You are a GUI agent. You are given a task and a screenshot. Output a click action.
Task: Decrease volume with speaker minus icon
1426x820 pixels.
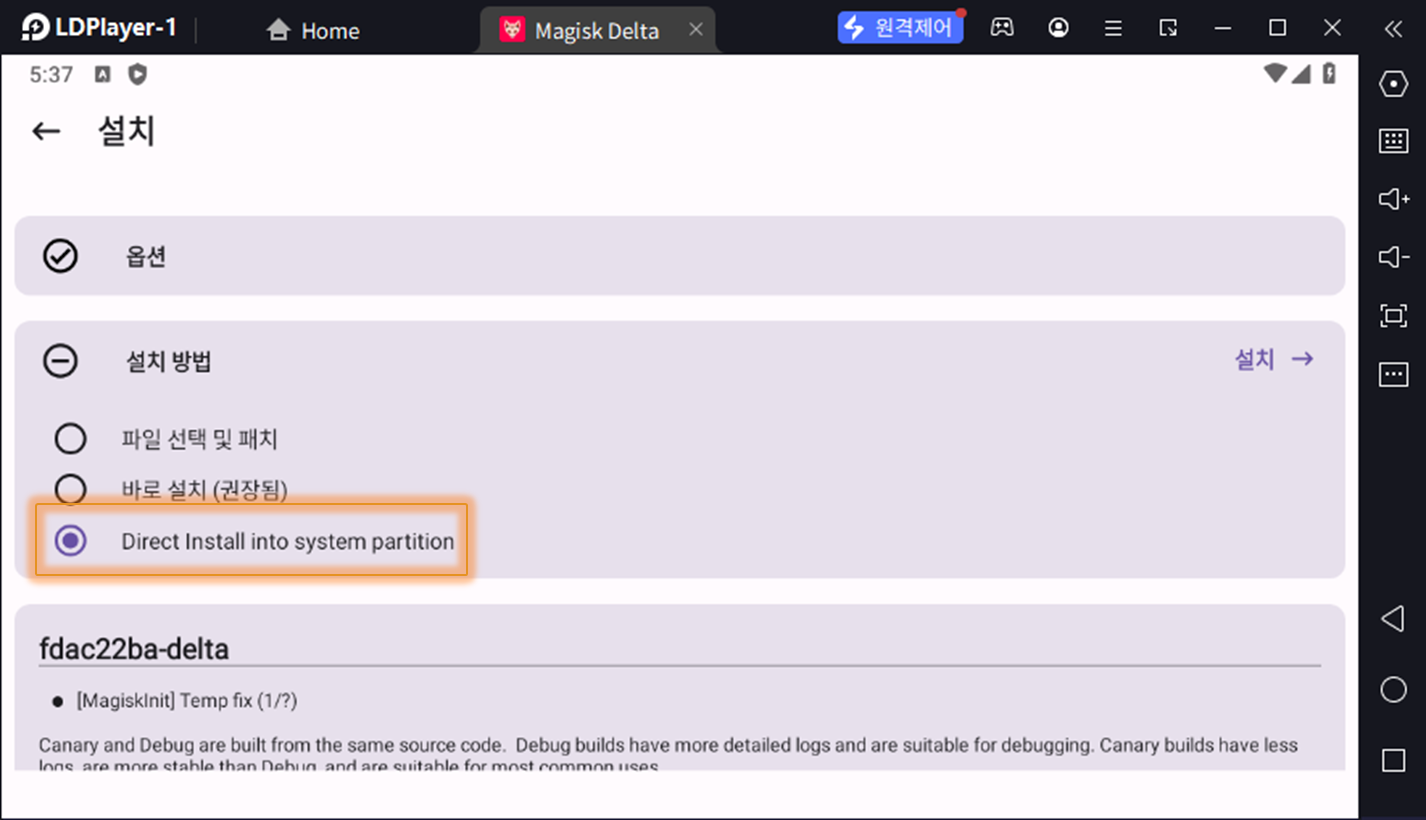[x=1393, y=258]
